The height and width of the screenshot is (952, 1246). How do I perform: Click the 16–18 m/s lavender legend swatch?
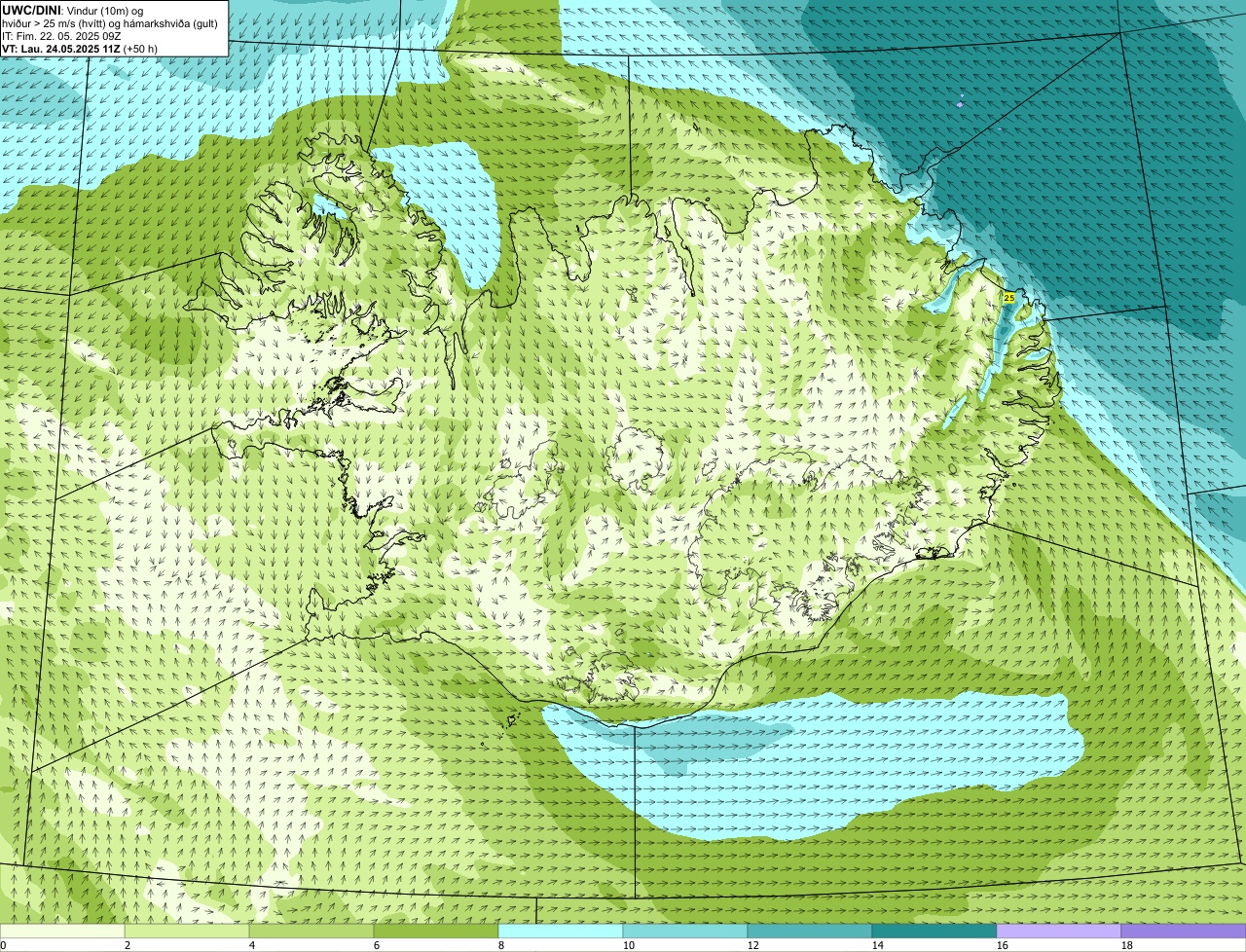[x=1059, y=931]
